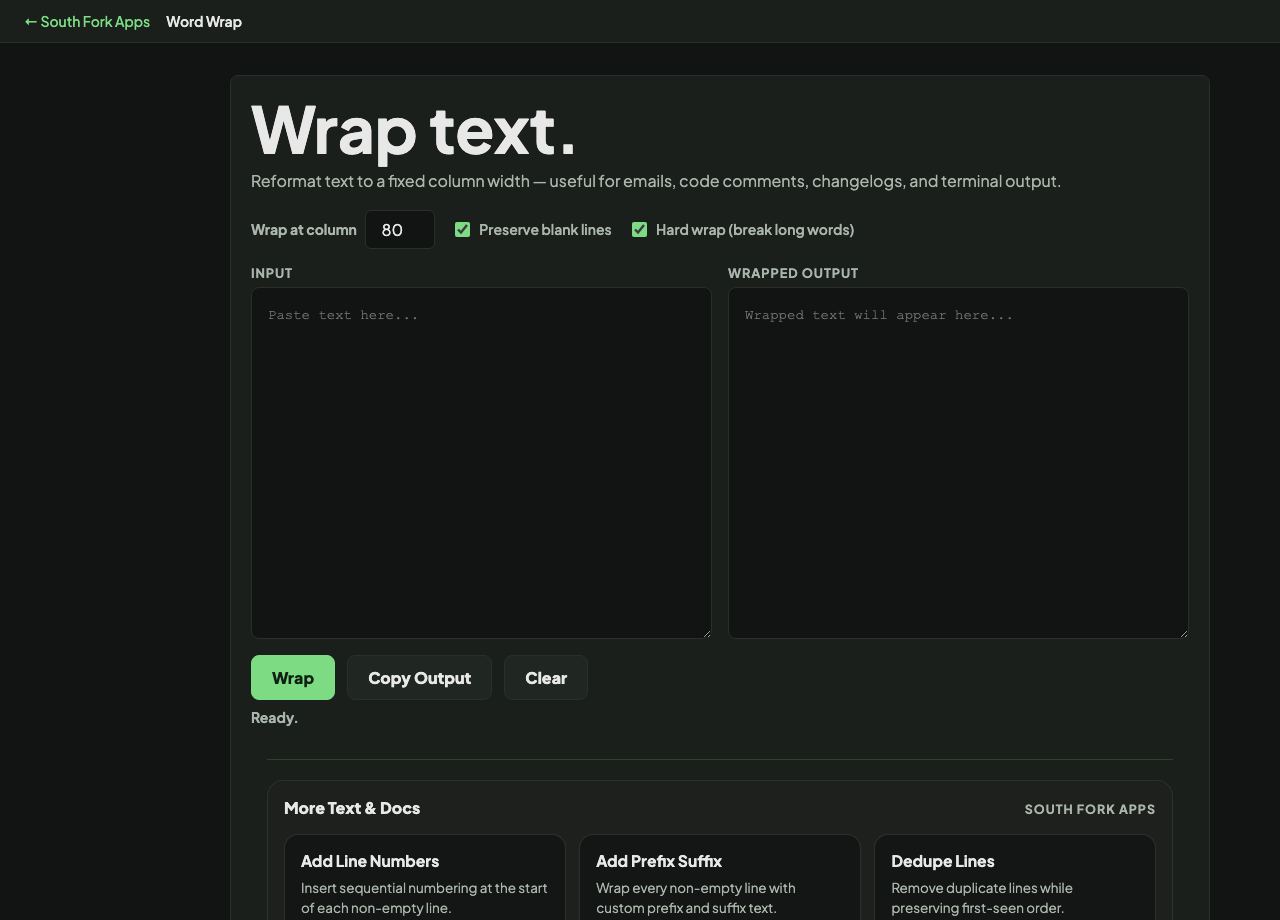Click the WRAPPED OUTPUT label
The image size is (1280, 920).
[793, 273]
